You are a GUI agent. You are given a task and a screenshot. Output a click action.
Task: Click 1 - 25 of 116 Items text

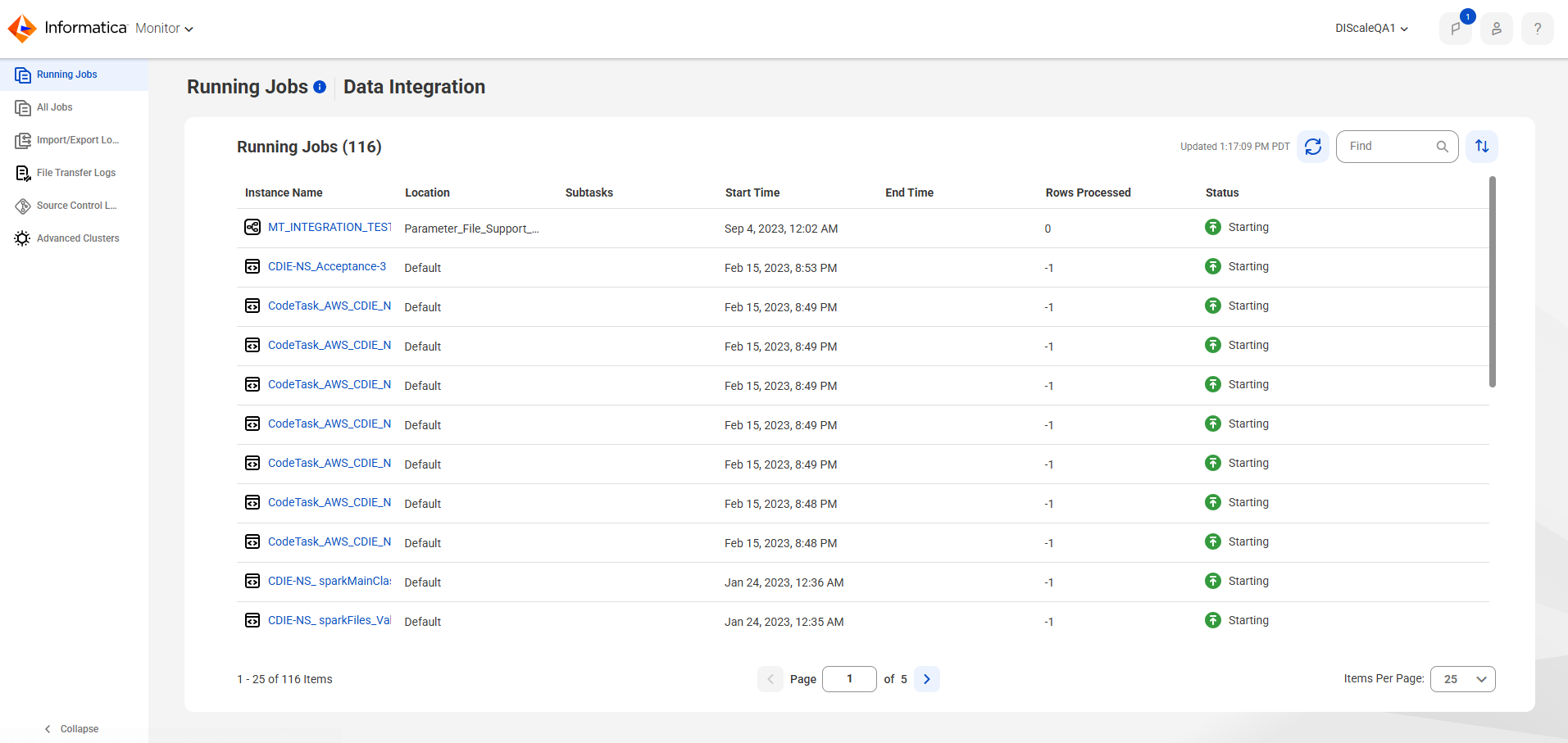pos(284,679)
